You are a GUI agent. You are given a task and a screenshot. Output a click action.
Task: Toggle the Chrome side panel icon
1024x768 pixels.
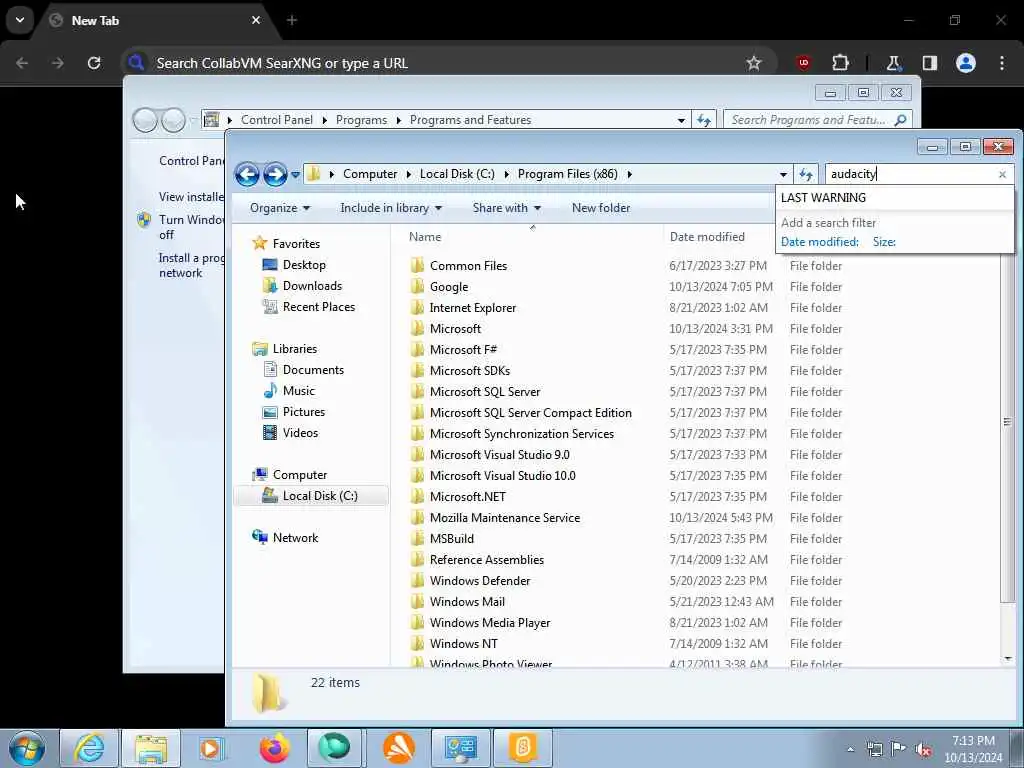click(x=929, y=63)
